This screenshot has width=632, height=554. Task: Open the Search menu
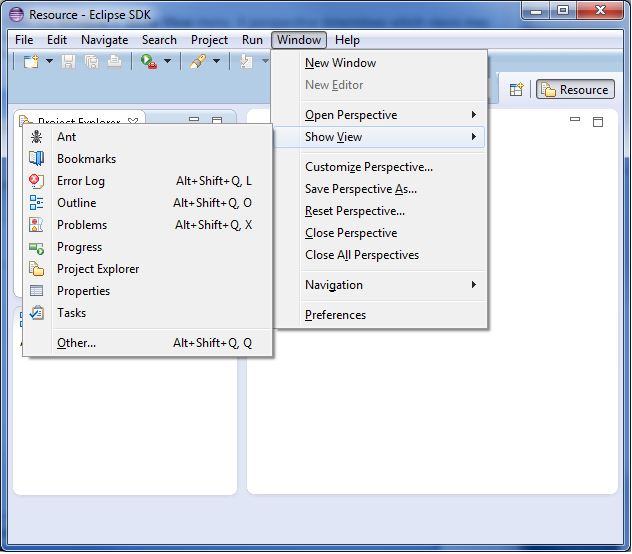(159, 40)
